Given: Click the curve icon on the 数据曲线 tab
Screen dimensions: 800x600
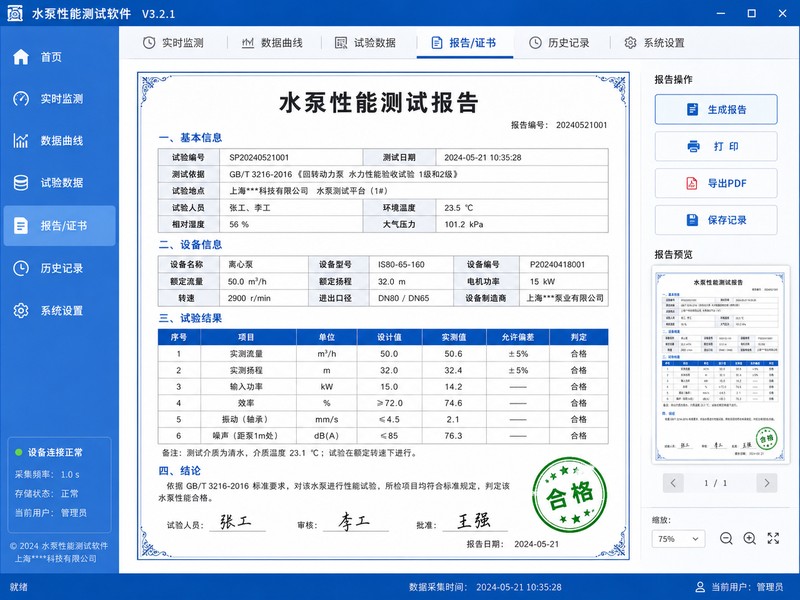Looking at the screenshot, I should click(x=247, y=43).
